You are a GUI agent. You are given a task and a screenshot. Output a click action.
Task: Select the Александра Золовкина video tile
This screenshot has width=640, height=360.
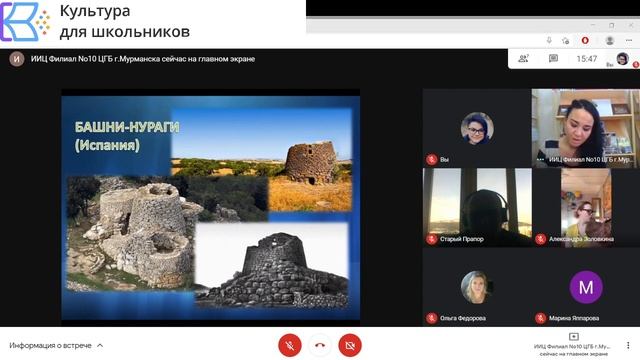click(586, 207)
